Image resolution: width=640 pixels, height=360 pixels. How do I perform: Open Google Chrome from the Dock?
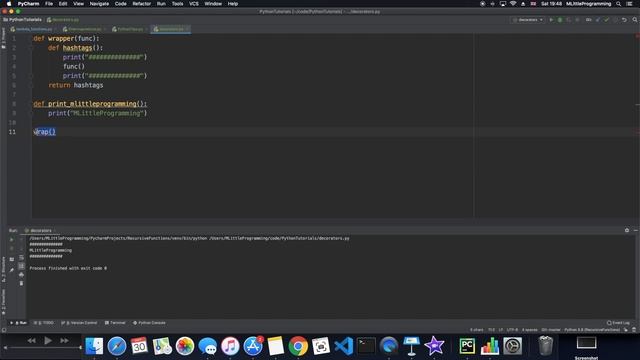pos(298,346)
